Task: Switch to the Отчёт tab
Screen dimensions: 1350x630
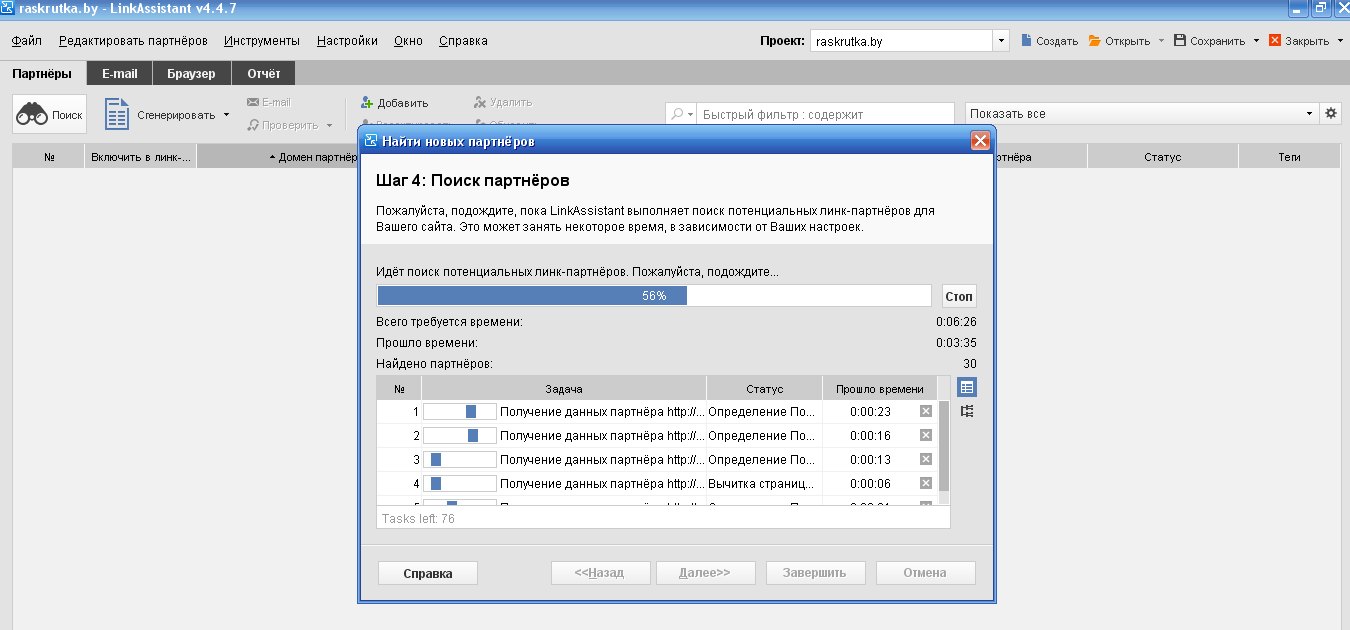Action: 264,73
